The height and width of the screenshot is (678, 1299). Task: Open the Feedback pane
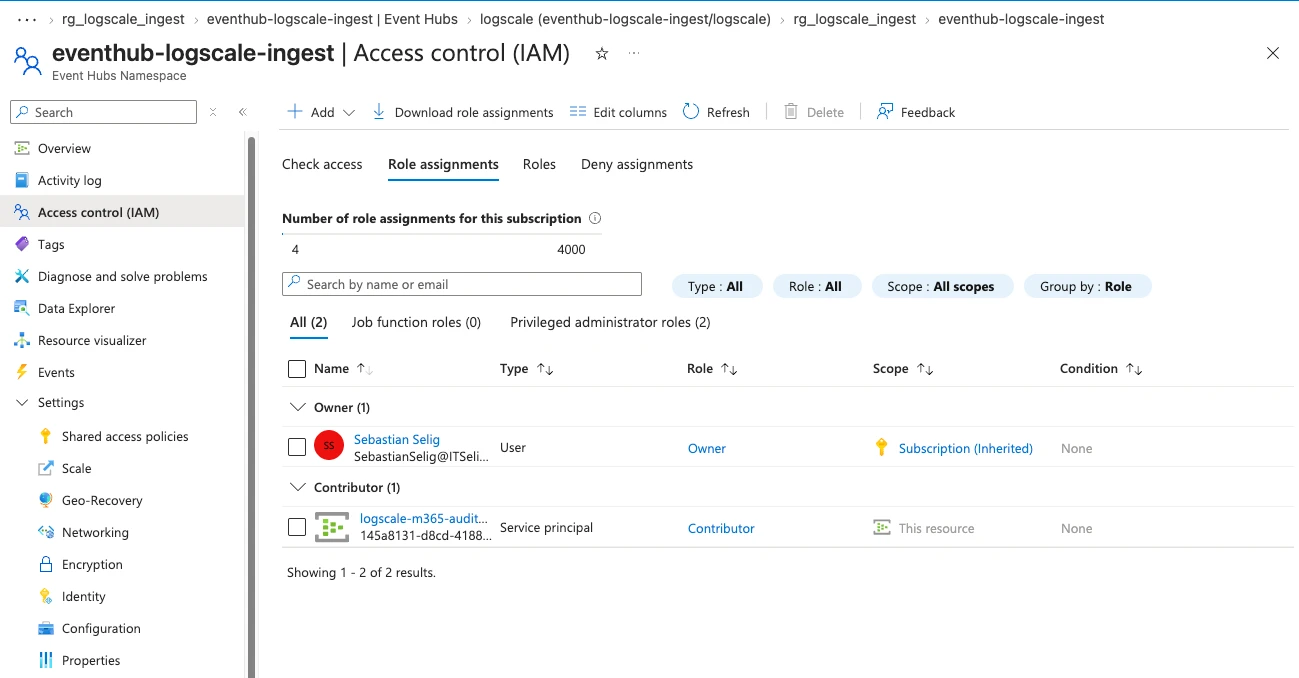pyautogui.click(x=916, y=112)
